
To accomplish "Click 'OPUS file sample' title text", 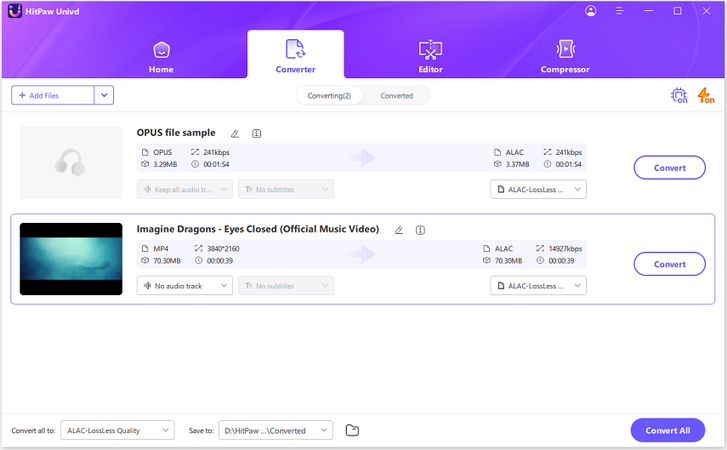I will (176, 133).
